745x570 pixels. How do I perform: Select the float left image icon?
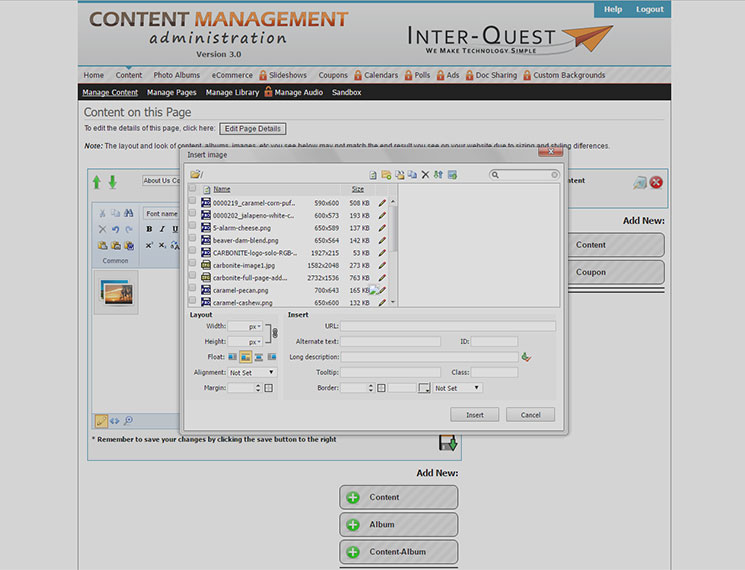click(245, 357)
